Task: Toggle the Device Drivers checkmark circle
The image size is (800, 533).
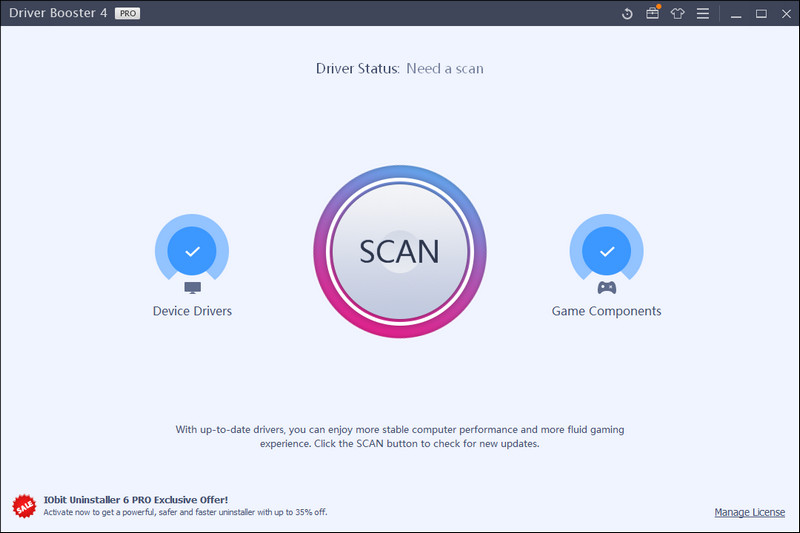Action: (192, 251)
